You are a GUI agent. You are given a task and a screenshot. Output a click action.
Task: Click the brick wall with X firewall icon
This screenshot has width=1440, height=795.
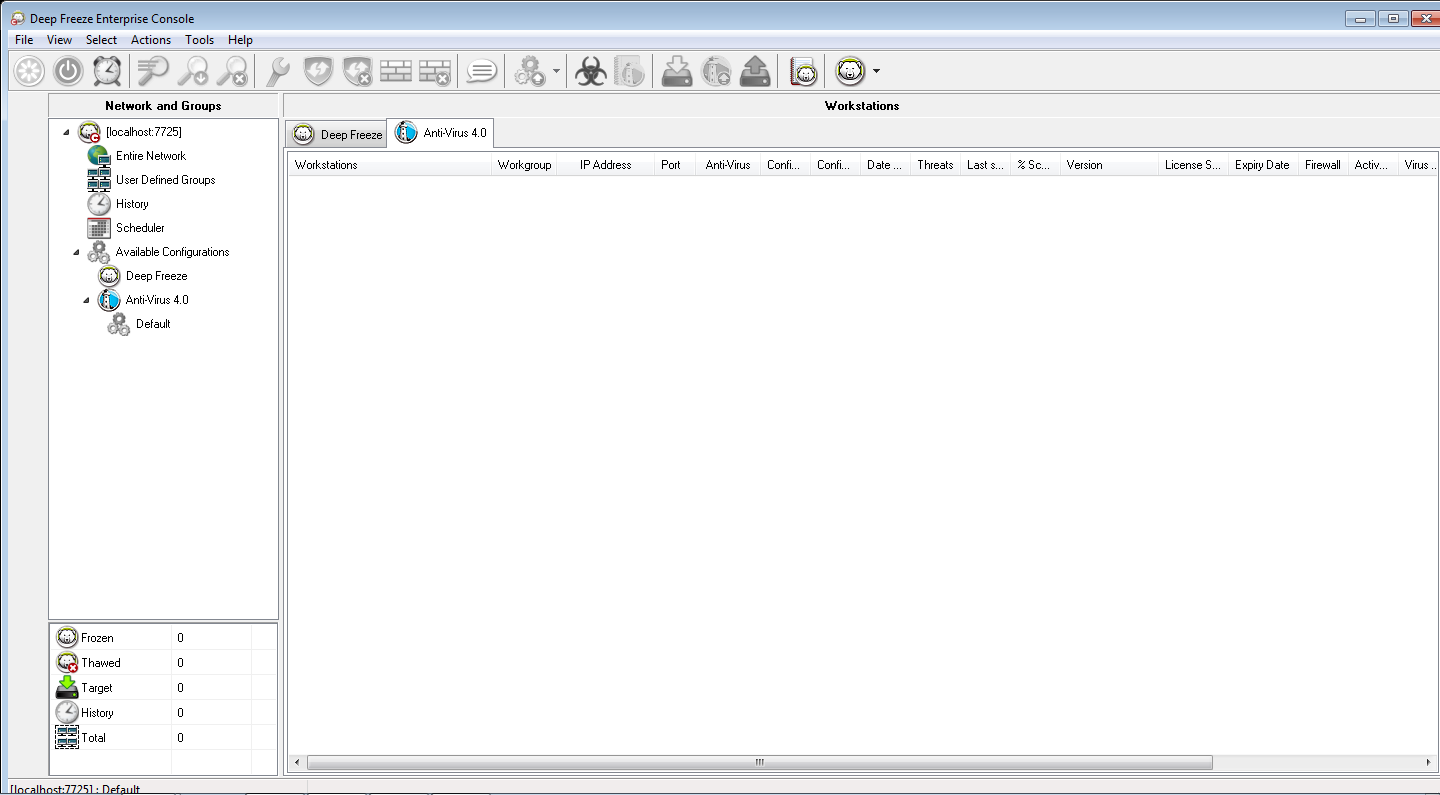click(x=435, y=71)
